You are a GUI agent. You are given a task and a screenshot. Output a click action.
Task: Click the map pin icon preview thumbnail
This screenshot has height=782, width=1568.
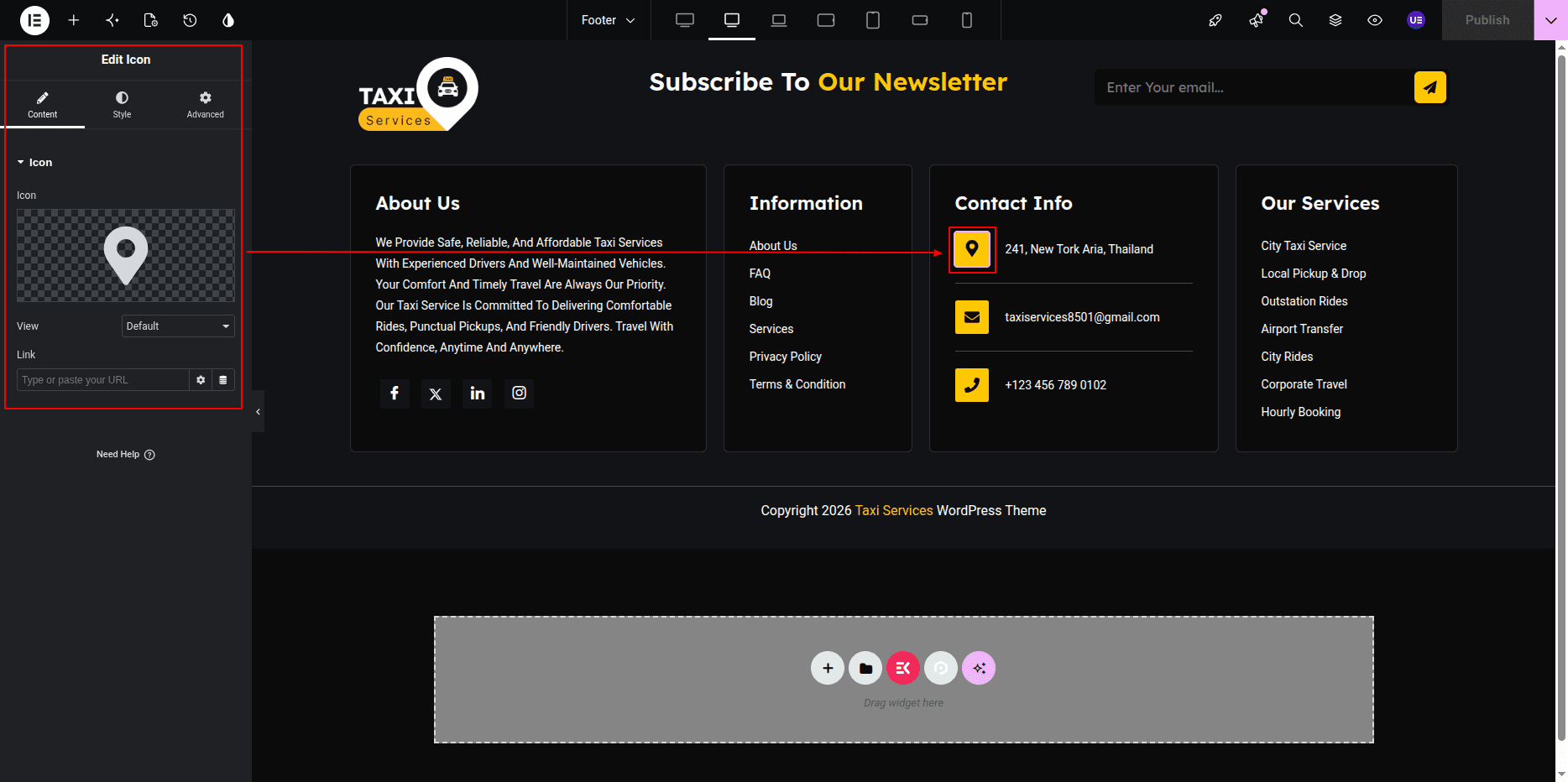pos(126,256)
